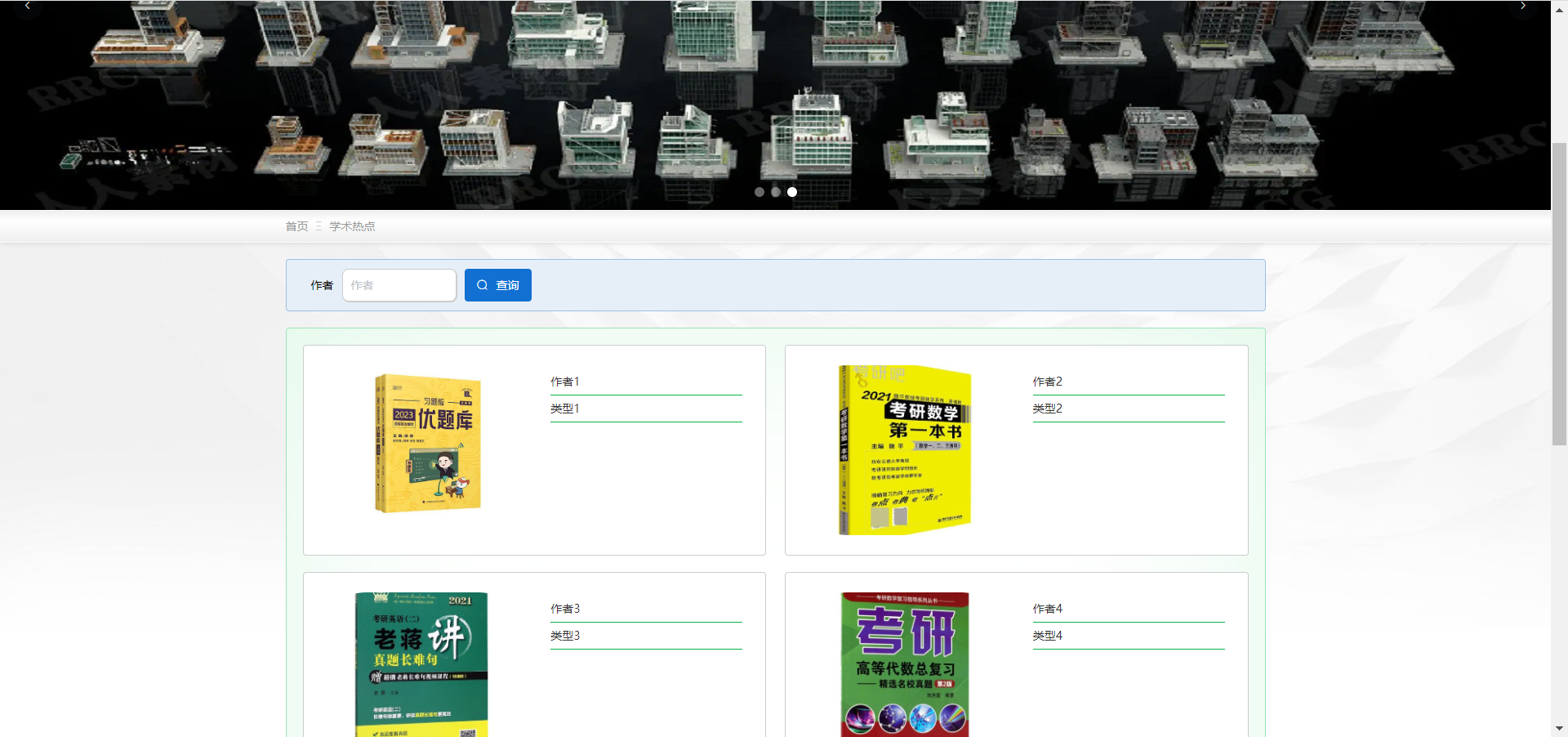
Task: Select the third carousel indicator dot
Action: coord(792,192)
